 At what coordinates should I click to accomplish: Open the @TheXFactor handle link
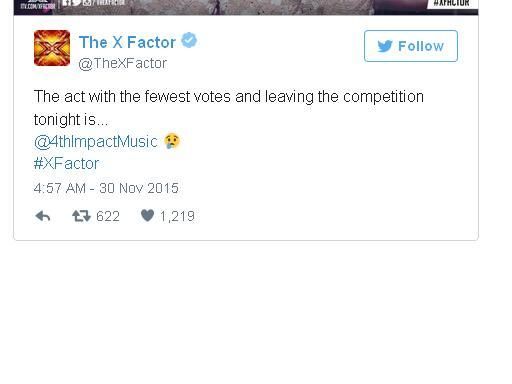pyautogui.click(x=123, y=63)
